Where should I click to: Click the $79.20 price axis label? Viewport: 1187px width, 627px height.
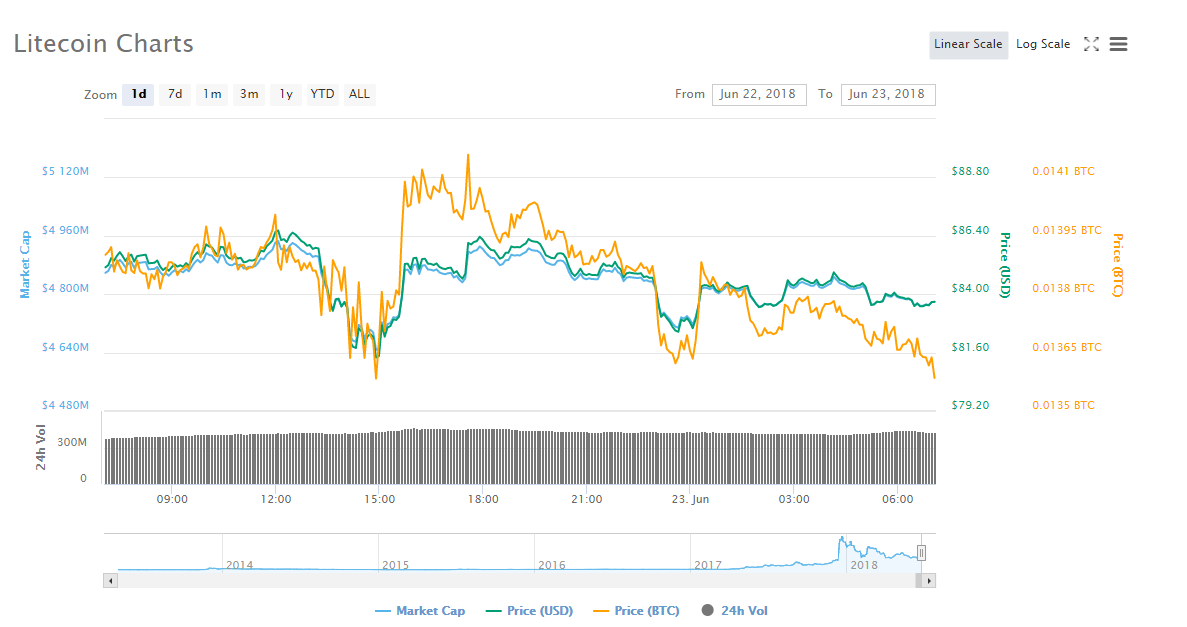click(x=970, y=405)
